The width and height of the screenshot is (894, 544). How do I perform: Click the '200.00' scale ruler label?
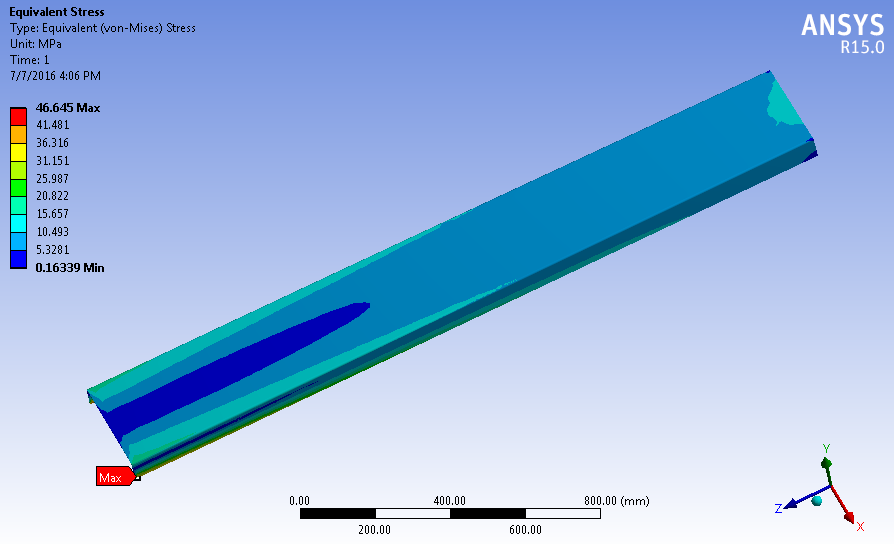[x=375, y=530]
